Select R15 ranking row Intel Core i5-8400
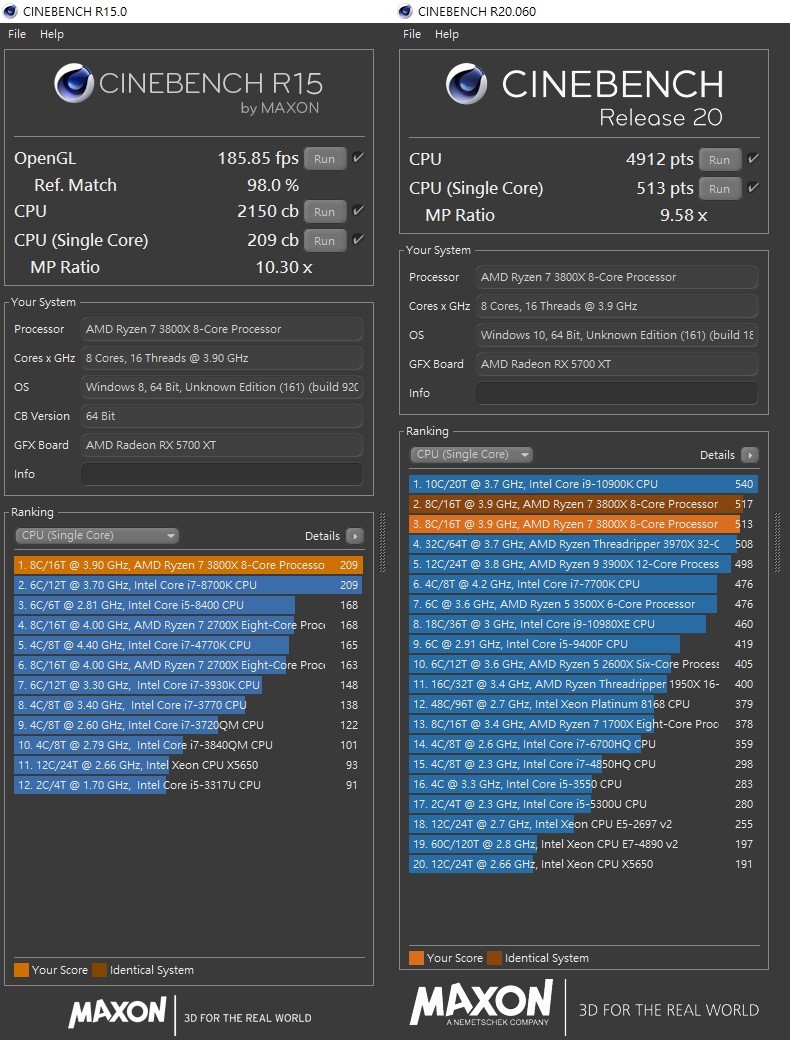Viewport: 790px width, 1040px height. tap(188, 605)
